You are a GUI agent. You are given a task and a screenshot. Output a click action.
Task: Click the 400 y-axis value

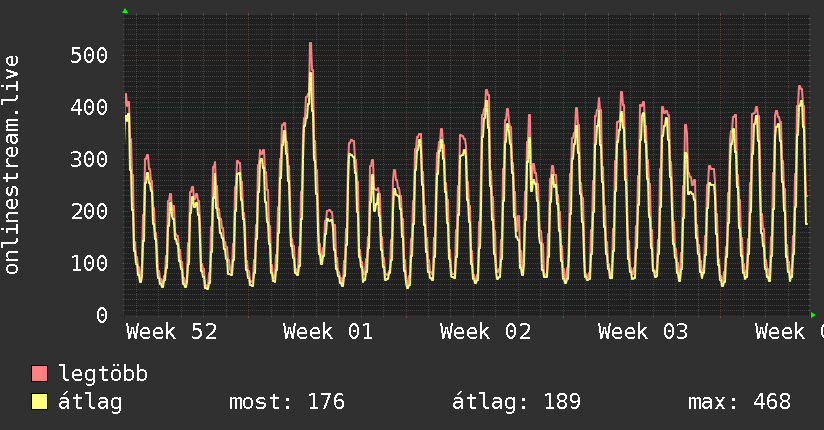89,107
